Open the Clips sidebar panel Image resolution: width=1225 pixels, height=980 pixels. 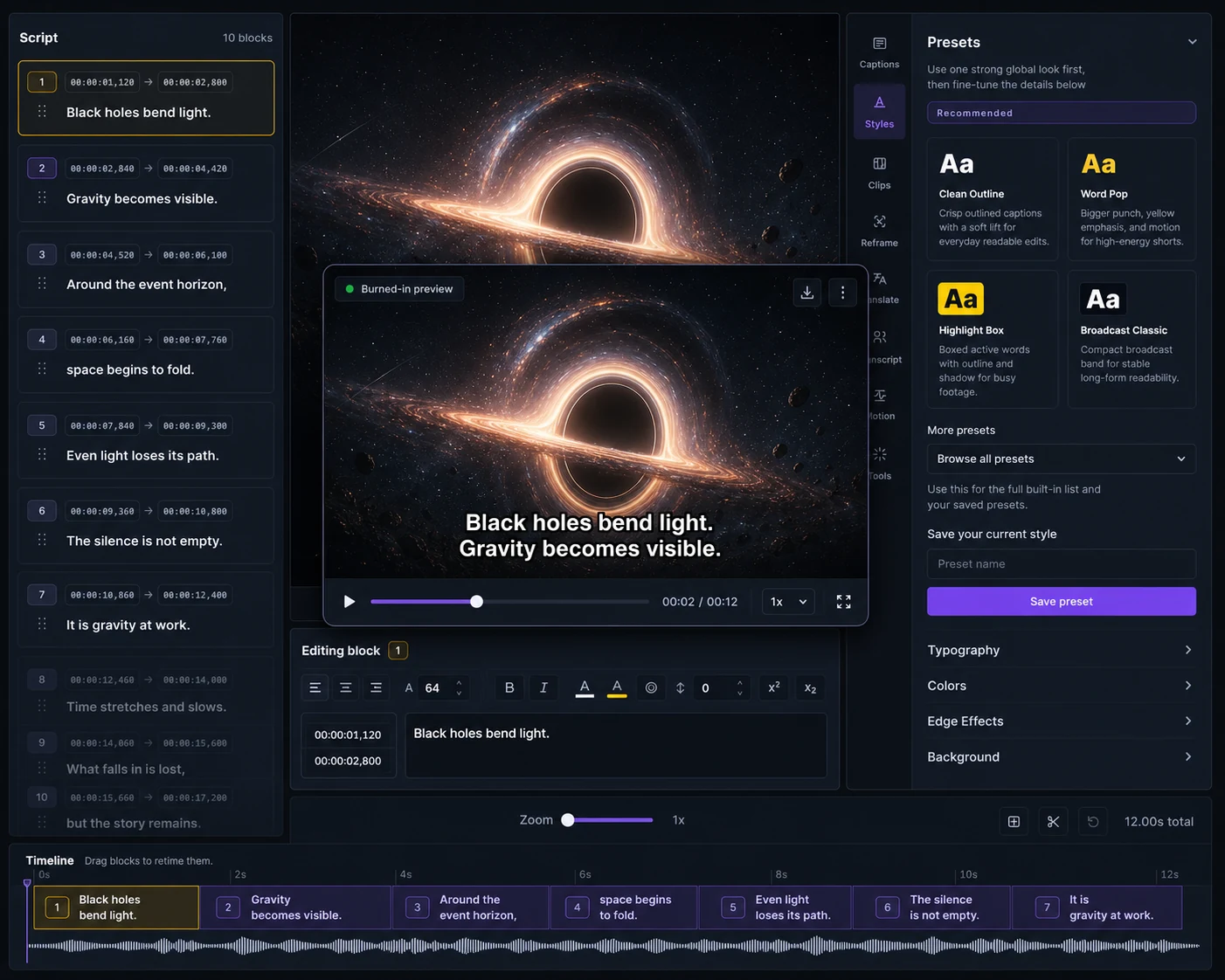tap(879, 173)
